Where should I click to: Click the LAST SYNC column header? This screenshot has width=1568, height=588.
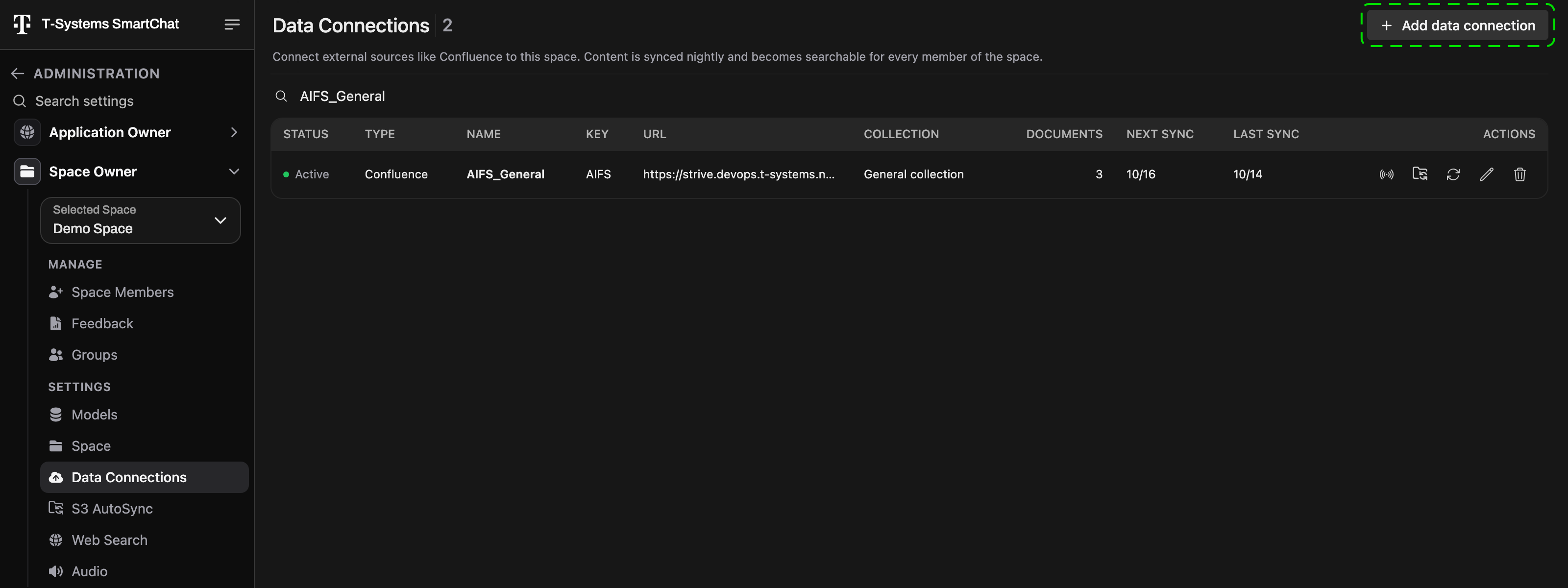[1266, 135]
